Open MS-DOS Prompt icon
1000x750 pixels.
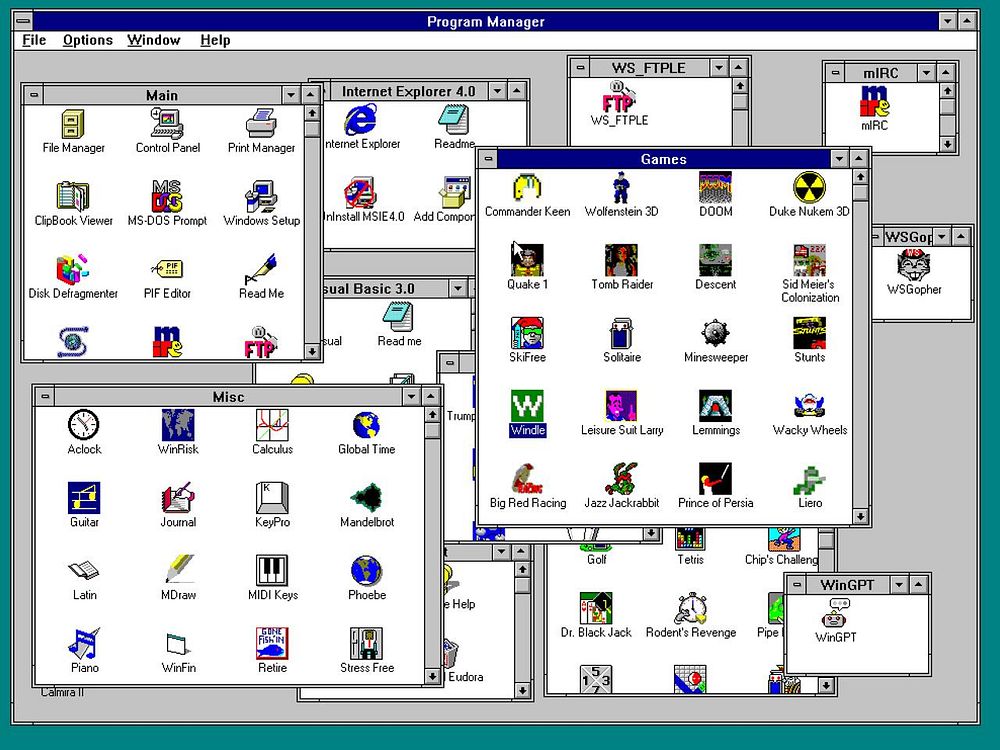[167, 196]
